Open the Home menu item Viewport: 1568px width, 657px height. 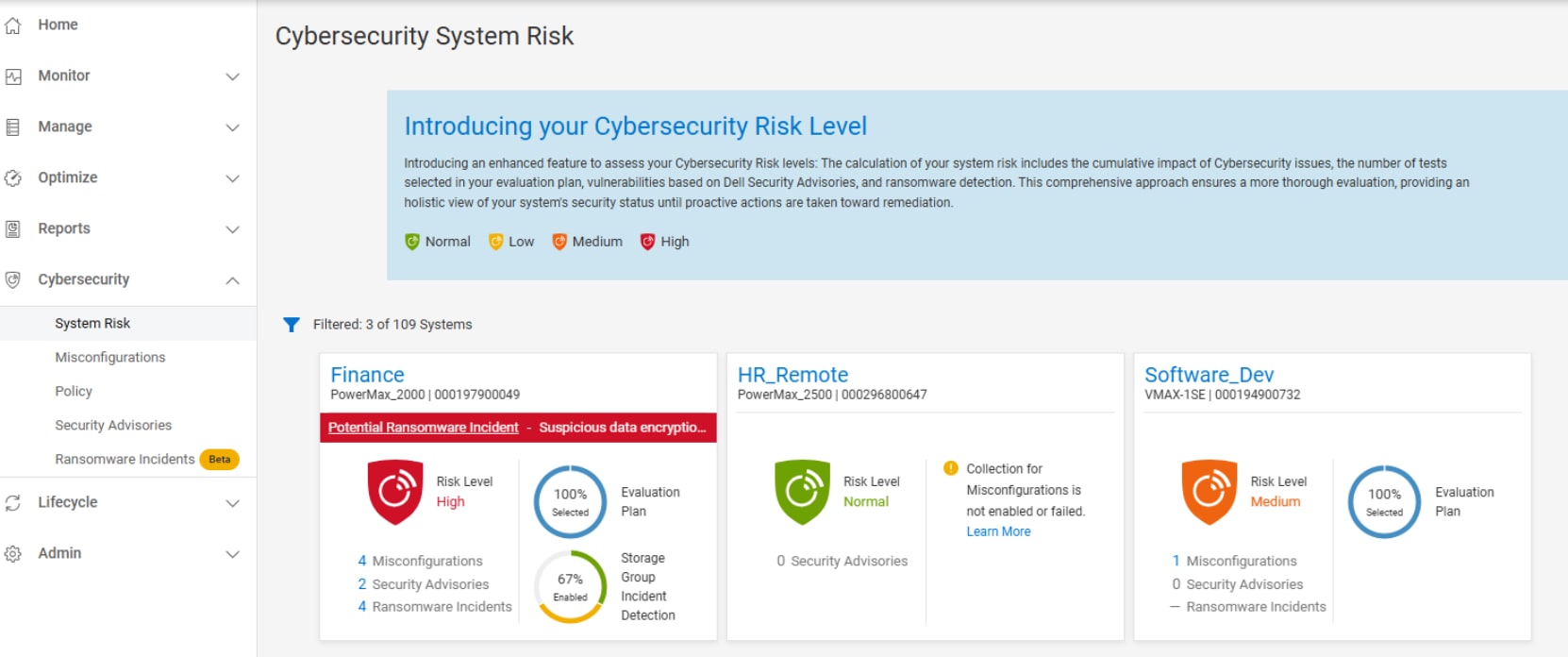tap(128, 25)
